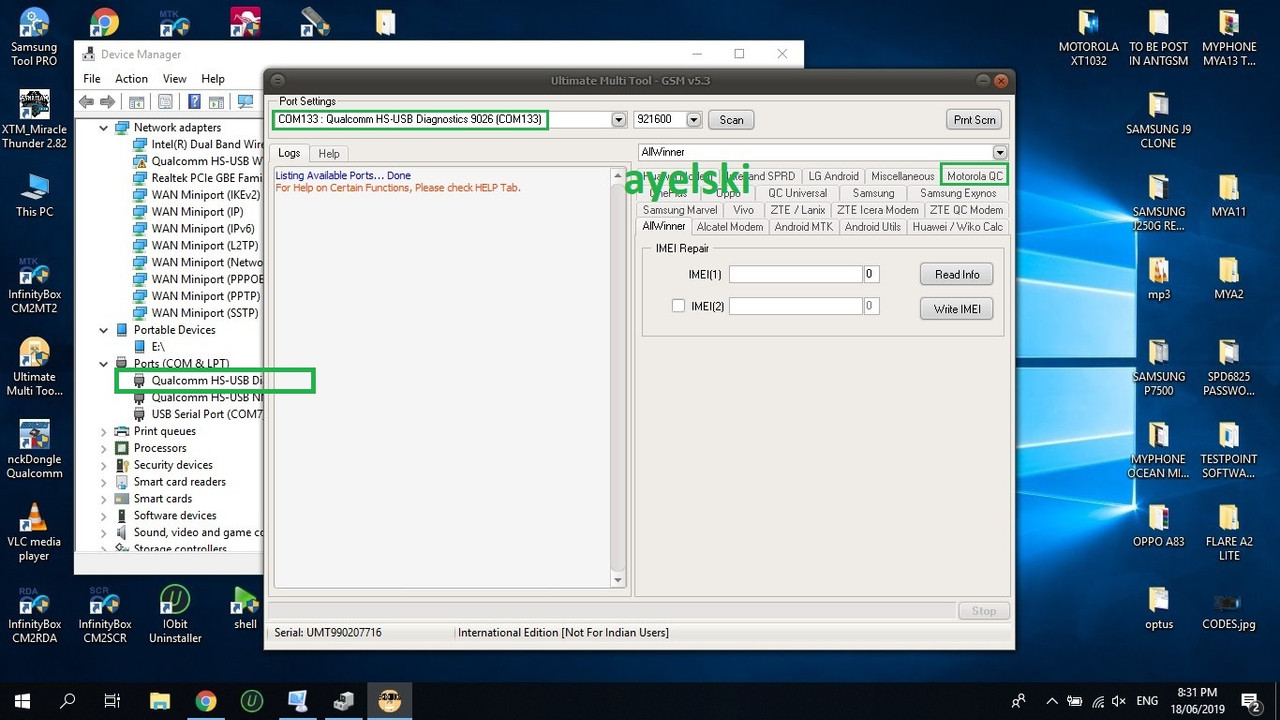Switch to the QC Universal tab
This screenshot has height=720, width=1280.
click(797, 193)
